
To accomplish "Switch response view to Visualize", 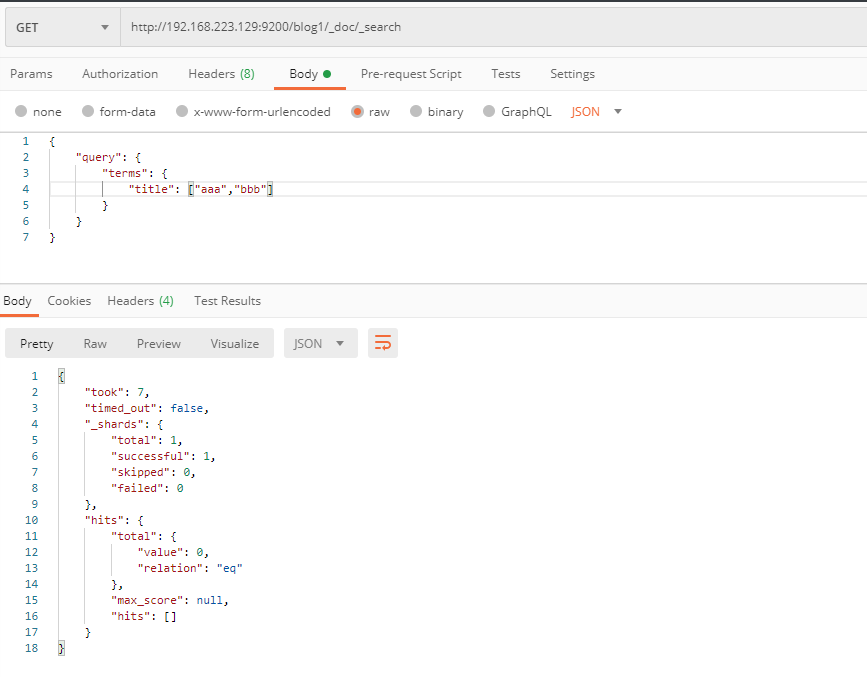I will [x=234, y=343].
